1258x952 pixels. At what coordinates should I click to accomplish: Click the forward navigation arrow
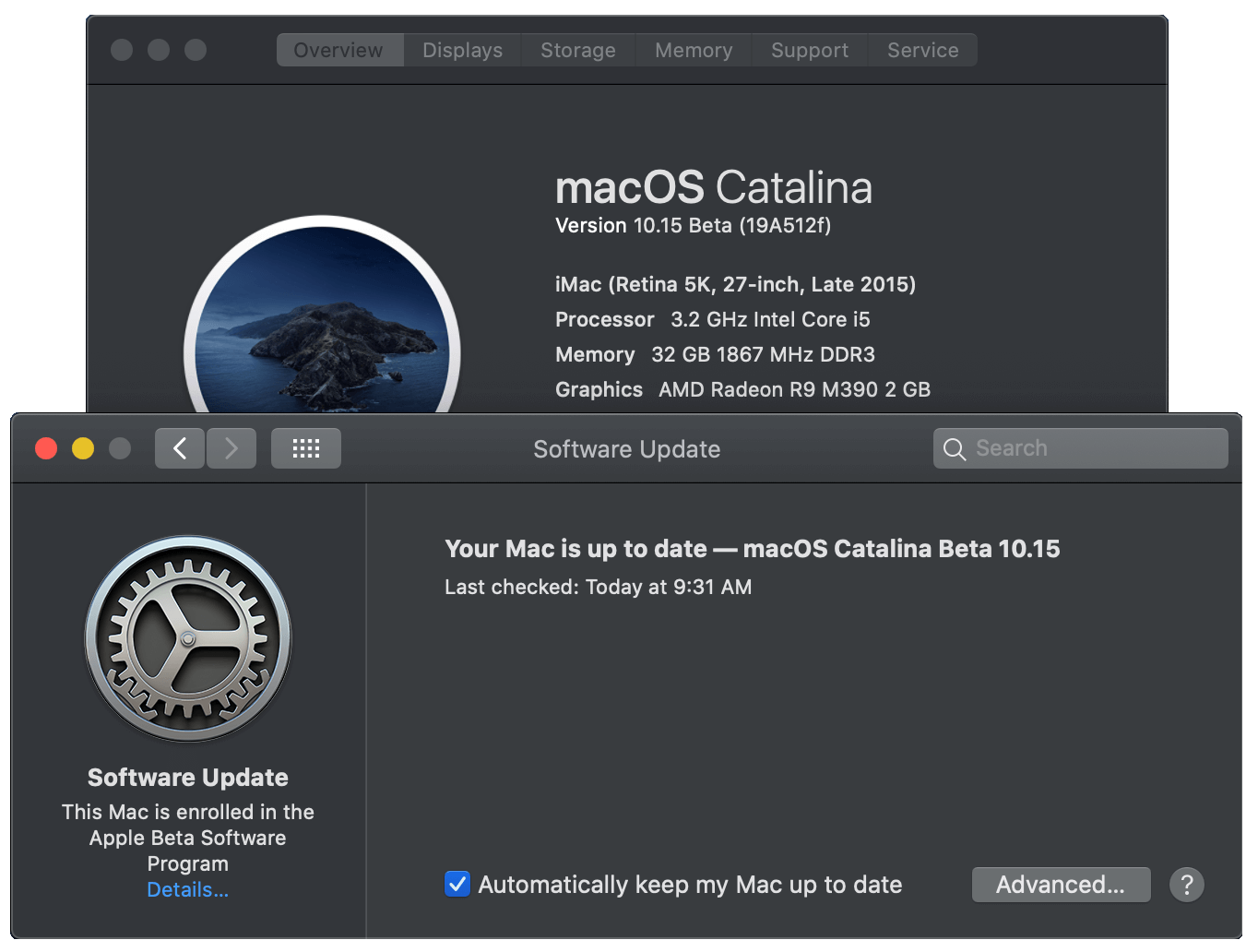click(x=231, y=448)
